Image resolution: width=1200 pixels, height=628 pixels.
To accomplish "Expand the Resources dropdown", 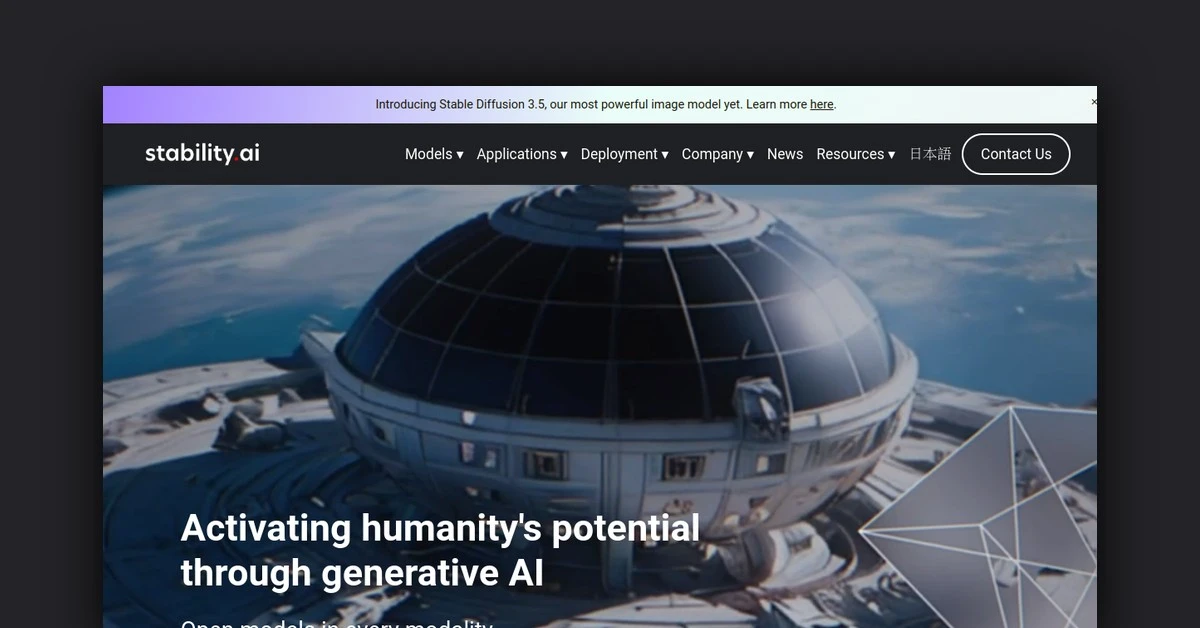I will pos(855,154).
